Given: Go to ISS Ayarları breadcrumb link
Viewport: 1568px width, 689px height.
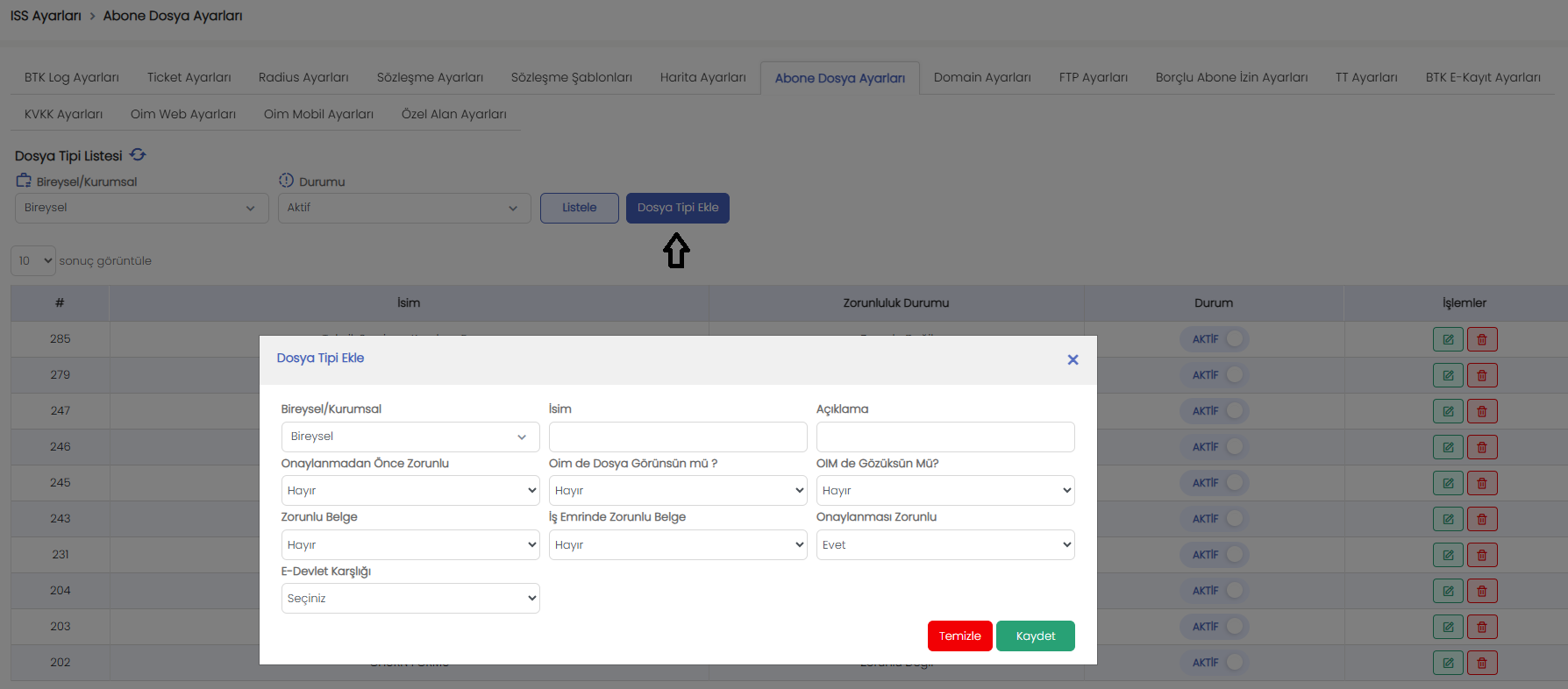Looking at the screenshot, I should pyautogui.click(x=46, y=16).
